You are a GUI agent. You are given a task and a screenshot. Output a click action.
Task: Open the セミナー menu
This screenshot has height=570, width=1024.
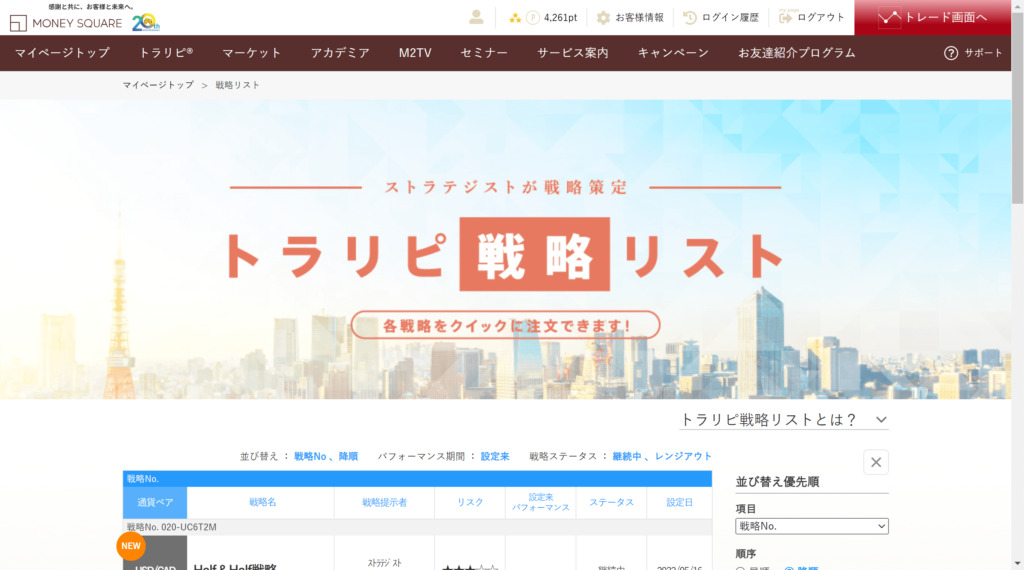click(484, 53)
